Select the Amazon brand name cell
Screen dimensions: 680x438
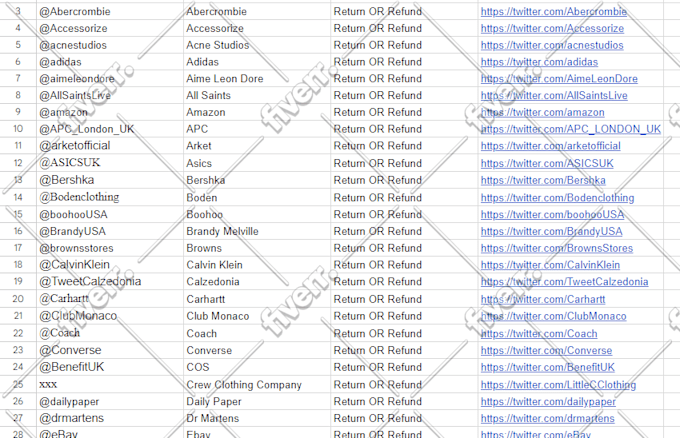tap(257, 112)
